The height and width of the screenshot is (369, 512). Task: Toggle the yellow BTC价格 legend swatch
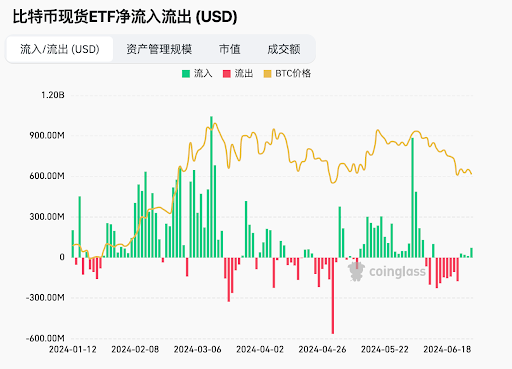tap(267, 74)
